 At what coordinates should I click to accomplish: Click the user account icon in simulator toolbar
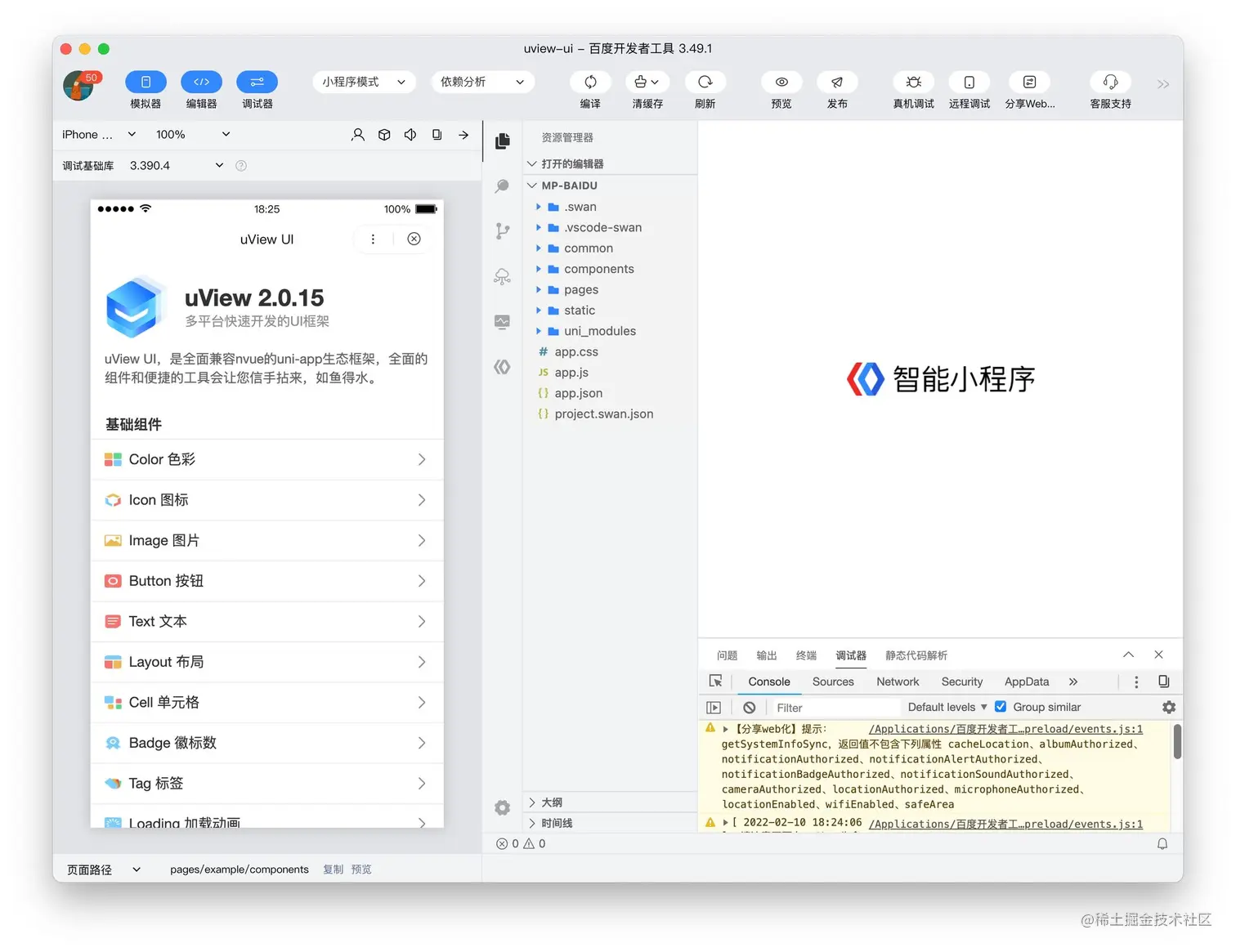[357, 135]
